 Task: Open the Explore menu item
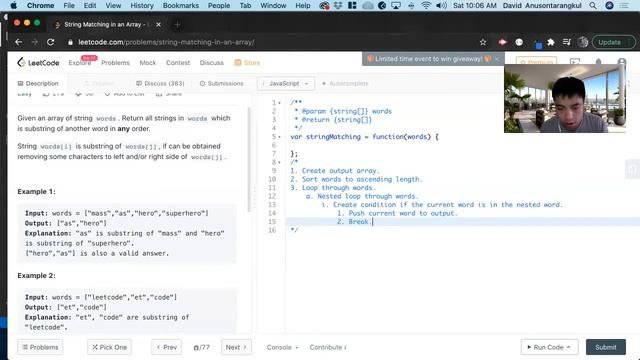click(x=80, y=62)
